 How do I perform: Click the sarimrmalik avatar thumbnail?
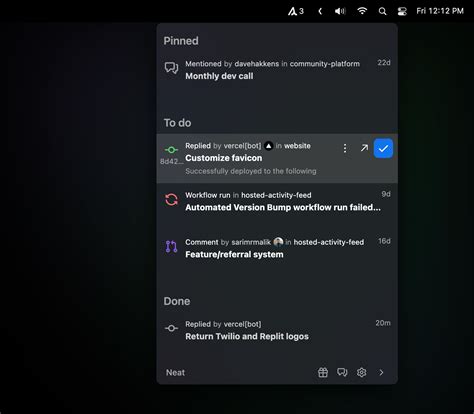278,242
